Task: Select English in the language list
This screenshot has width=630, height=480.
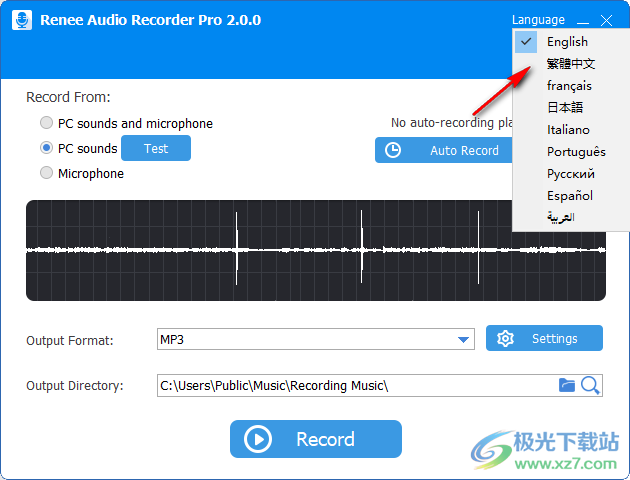Action: coord(571,42)
